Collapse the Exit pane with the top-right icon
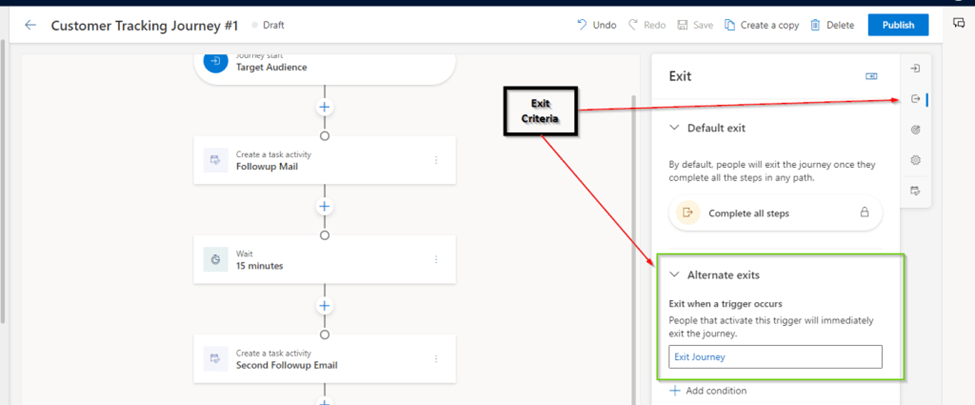The height and width of the screenshot is (405, 975). tap(872, 76)
